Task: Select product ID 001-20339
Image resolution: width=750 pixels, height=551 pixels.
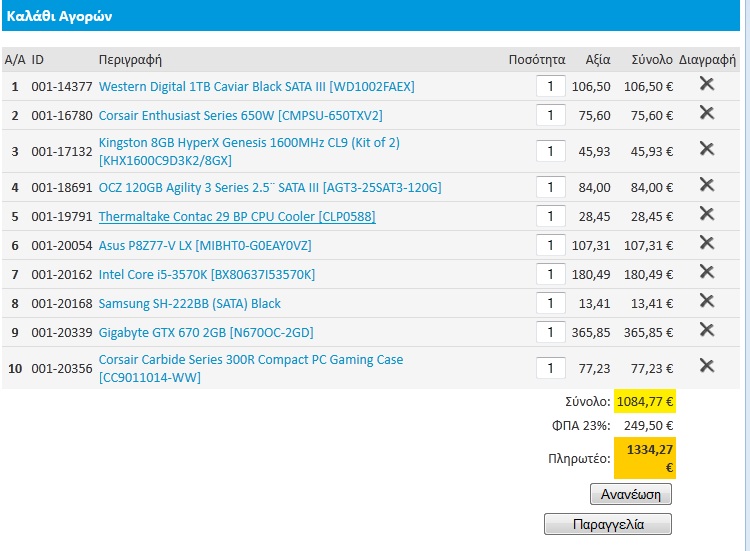Action: (x=62, y=332)
